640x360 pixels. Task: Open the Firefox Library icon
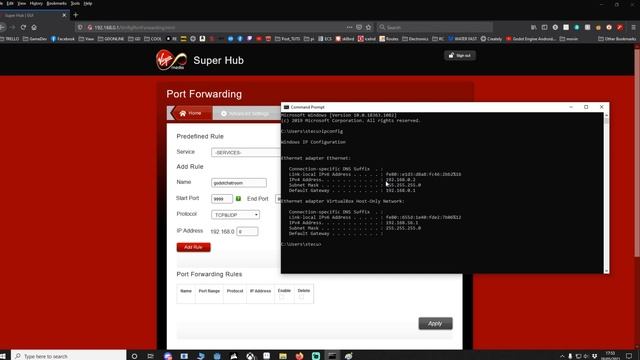point(534,27)
